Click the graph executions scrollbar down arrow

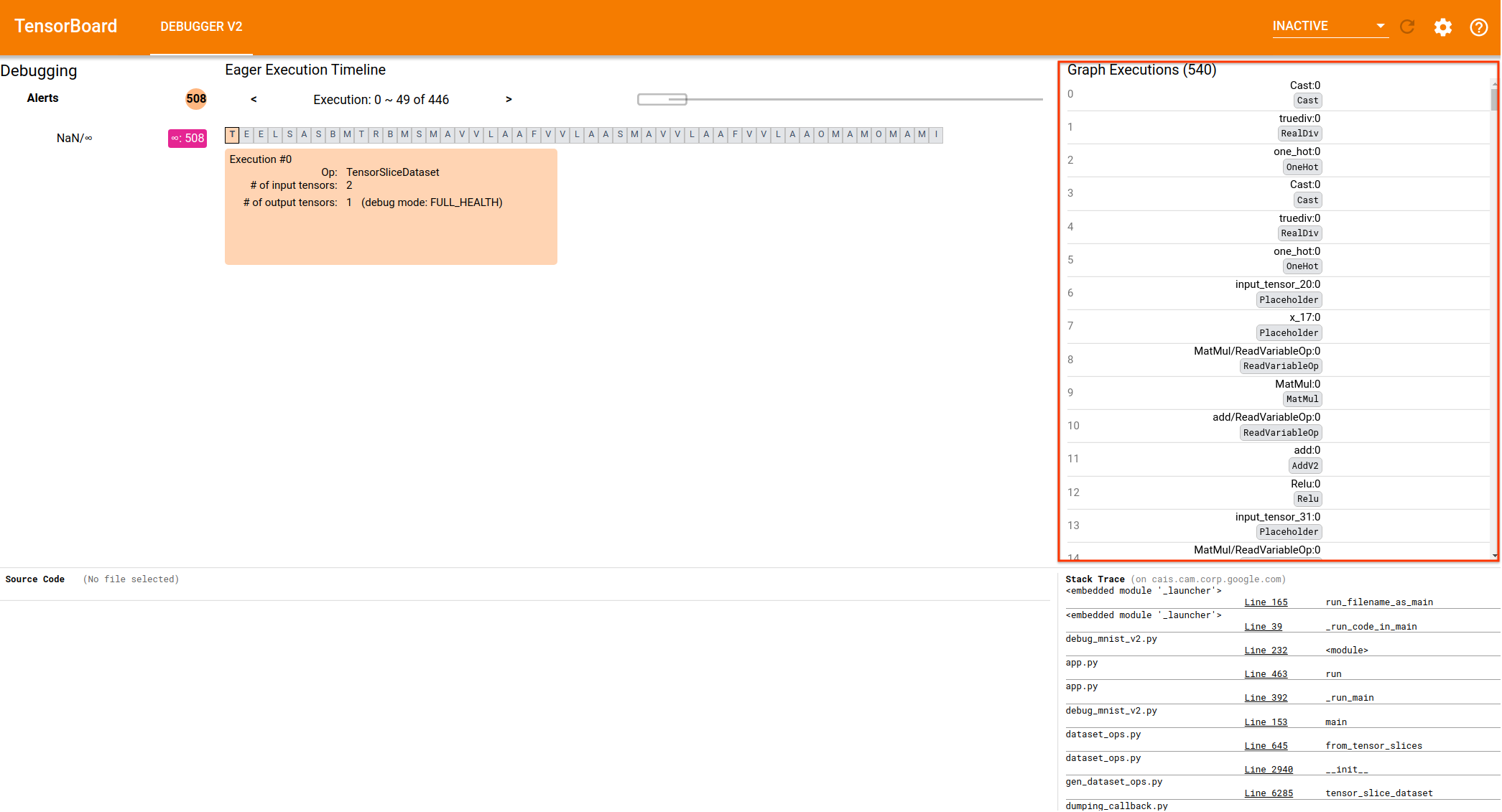pos(1494,556)
